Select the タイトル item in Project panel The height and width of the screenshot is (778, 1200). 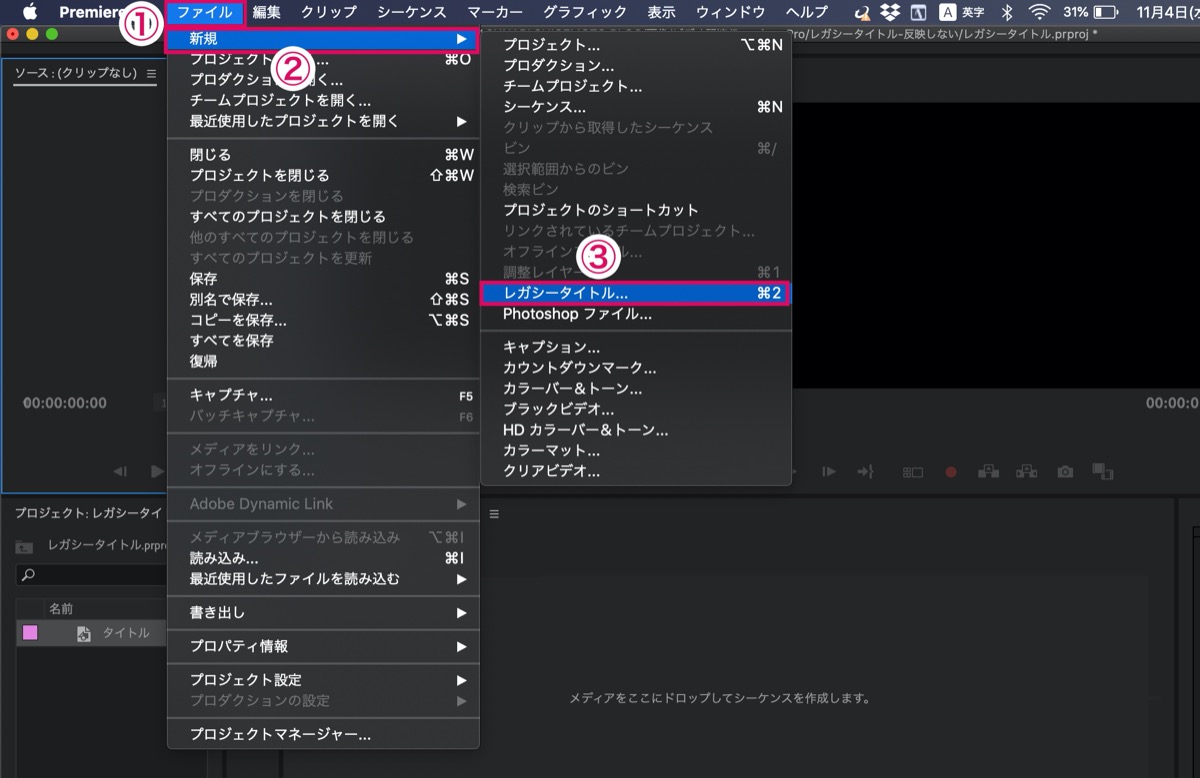click(x=126, y=633)
